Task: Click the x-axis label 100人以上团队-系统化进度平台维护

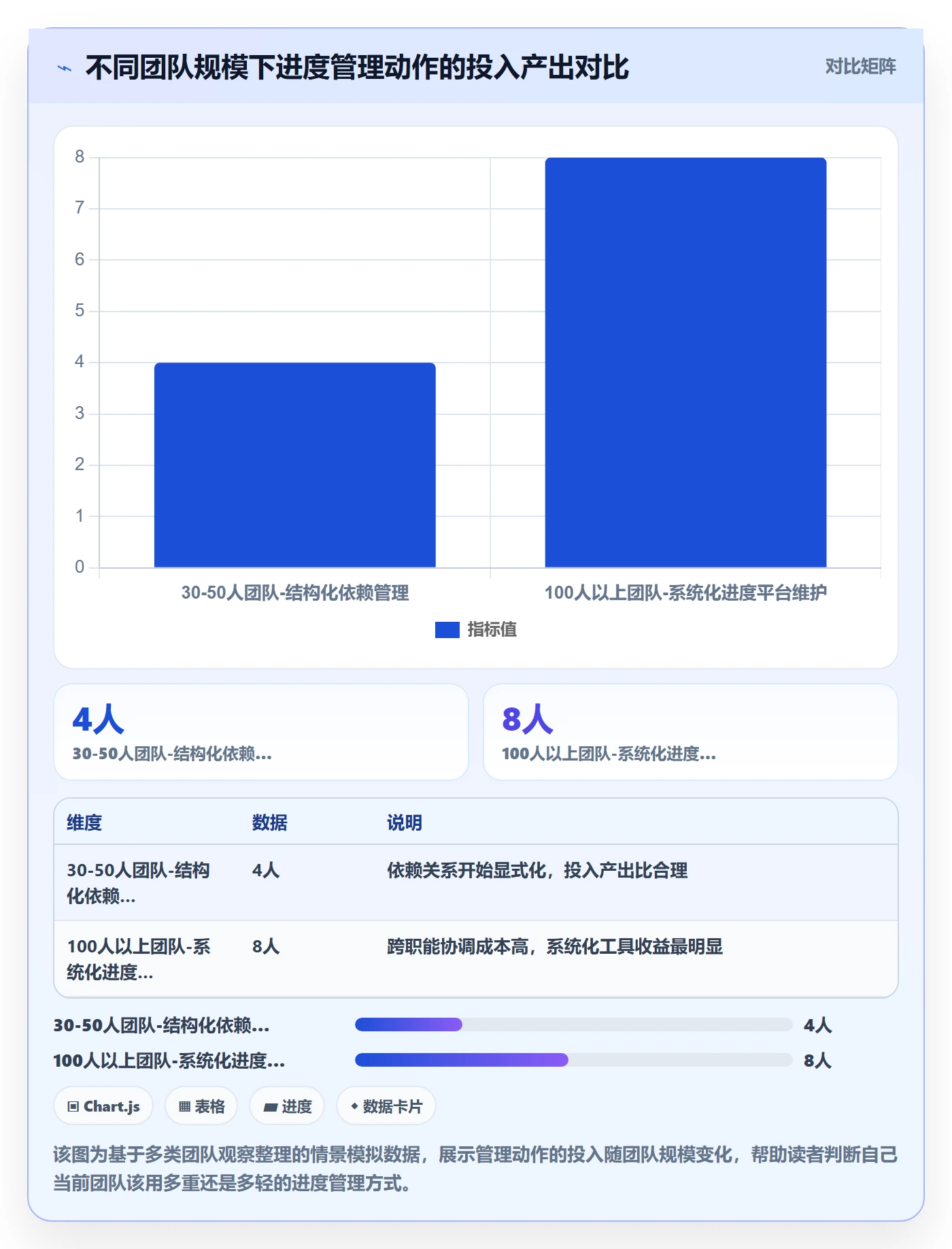Action: 685,593
